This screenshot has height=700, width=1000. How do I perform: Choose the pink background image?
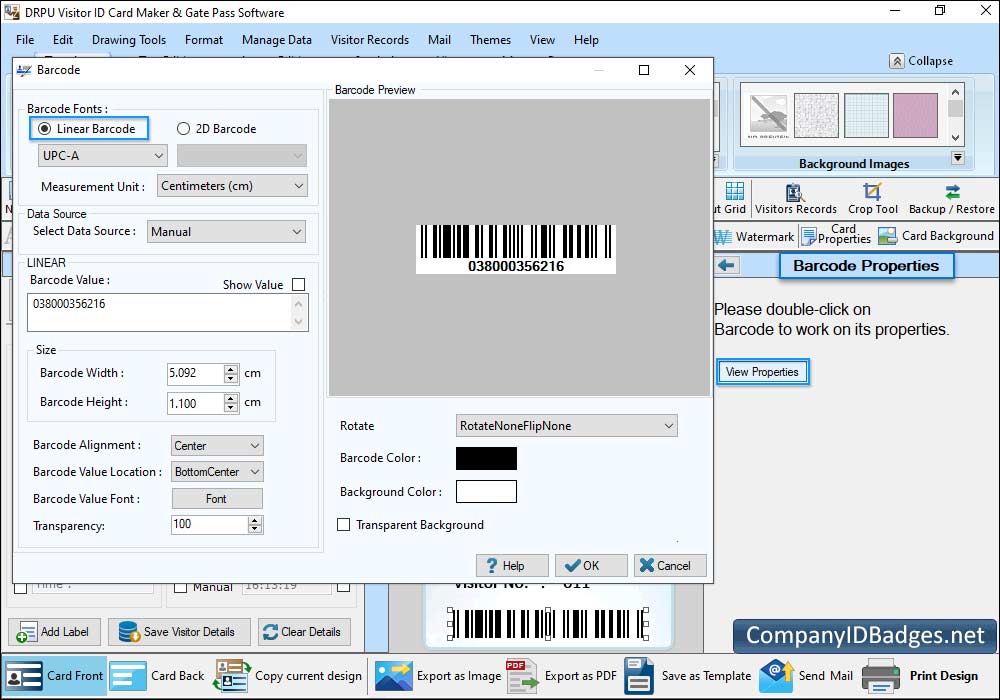pyautogui.click(x=915, y=115)
